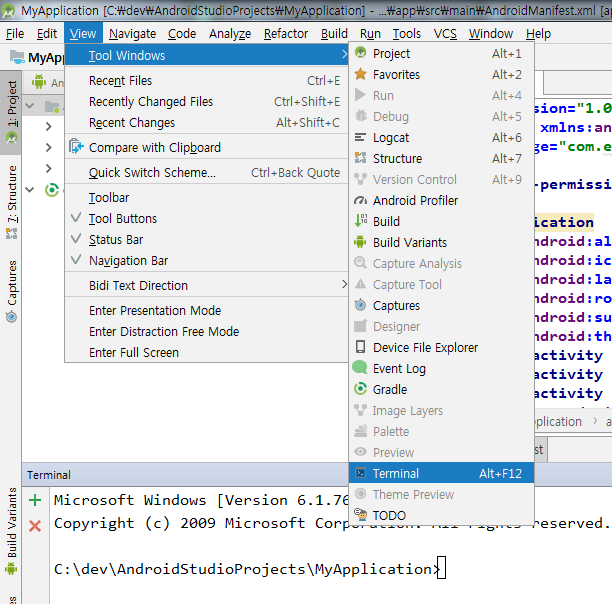The width and height of the screenshot is (612, 604).
Task: Choose Compare with Clipboard
Action: 154,148
